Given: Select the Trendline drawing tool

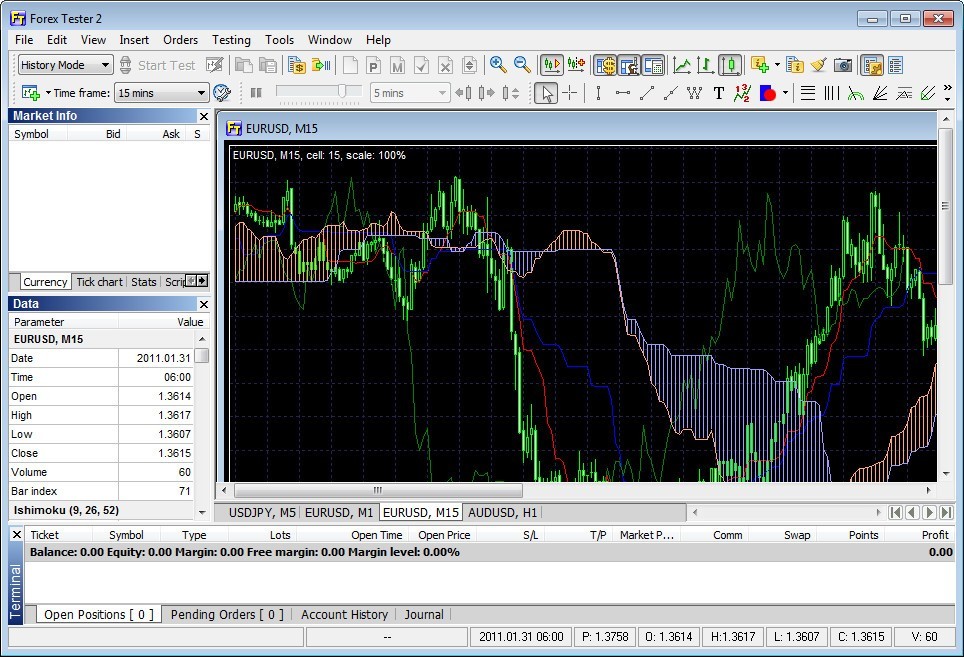Looking at the screenshot, I should [645, 93].
